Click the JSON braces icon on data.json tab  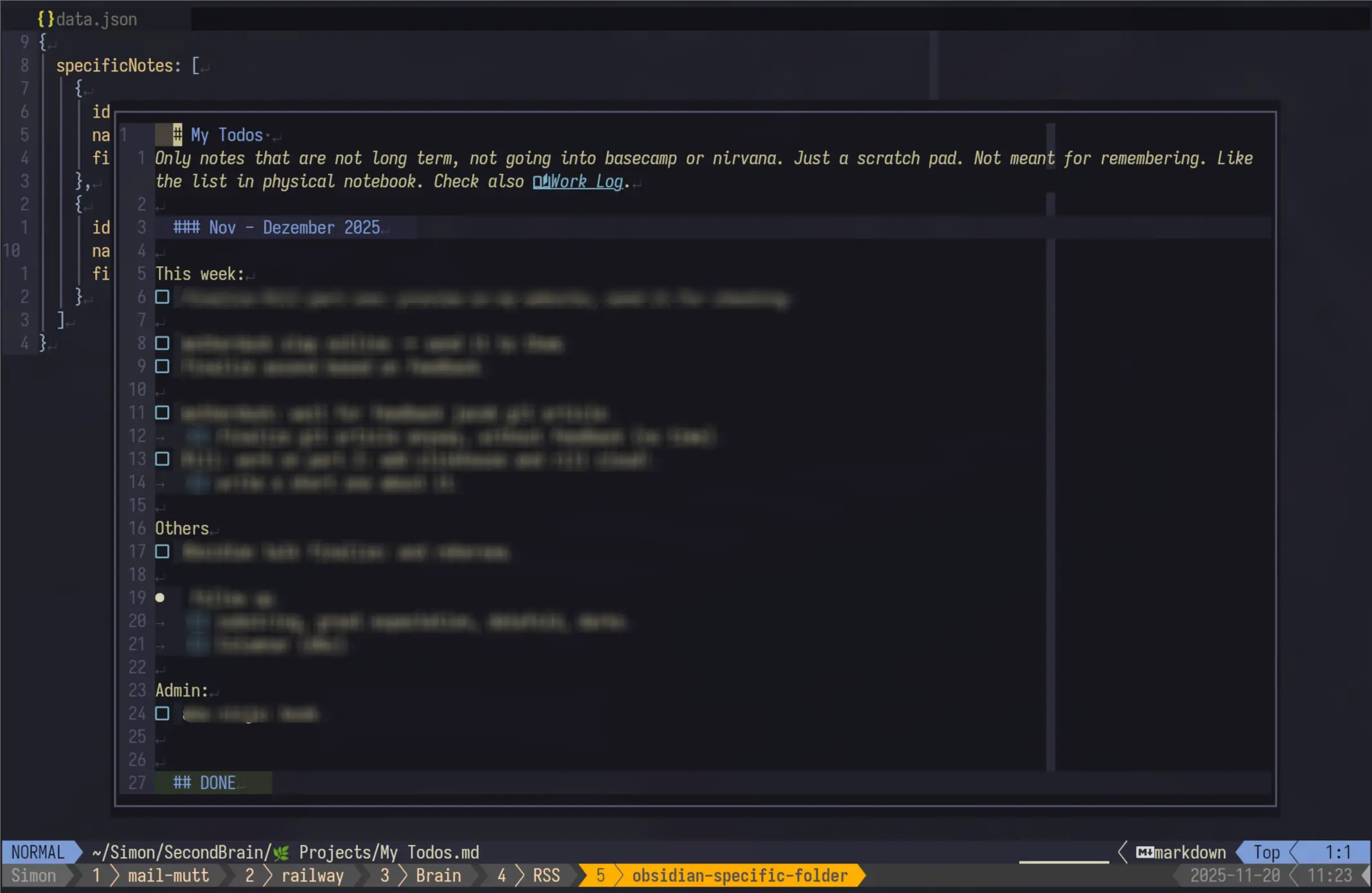45,19
